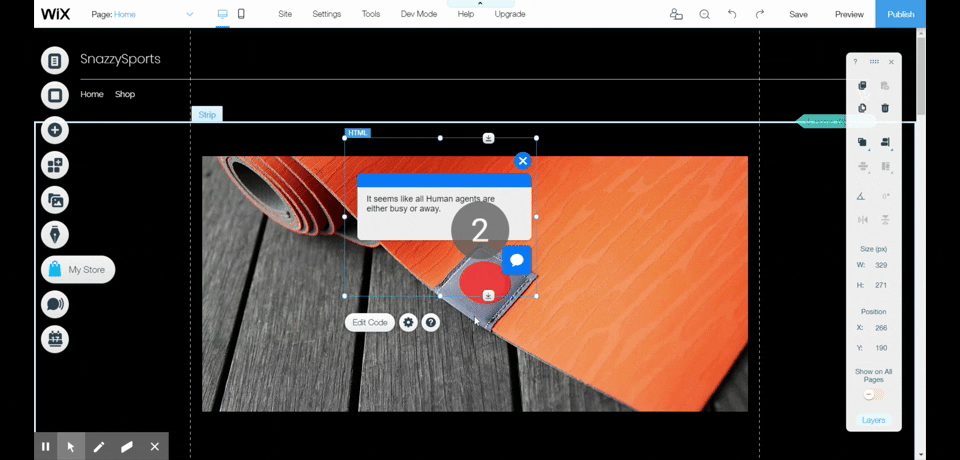
Task: Click the flip vertical icon
Action: 885,219
